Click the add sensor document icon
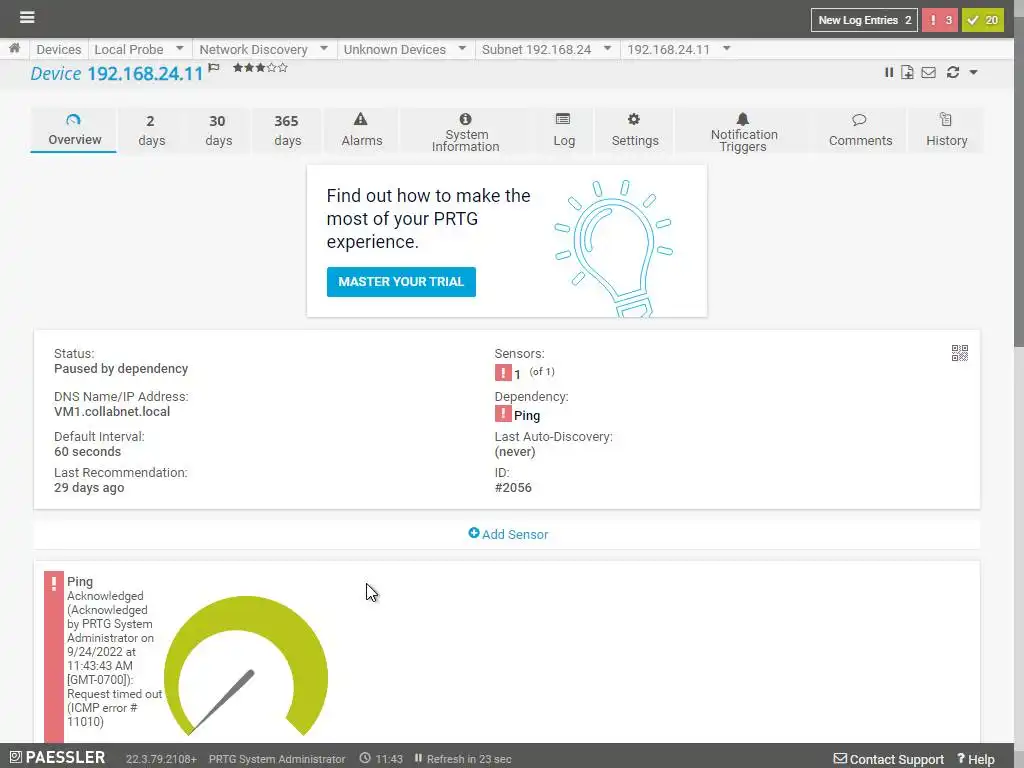Image resolution: width=1024 pixels, height=768 pixels. point(907,72)
